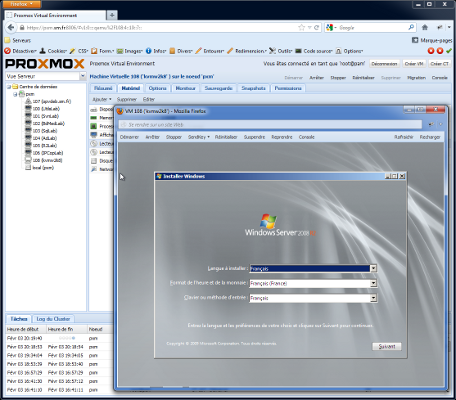Open the SendKey dropdown in console window

point(199,137)
